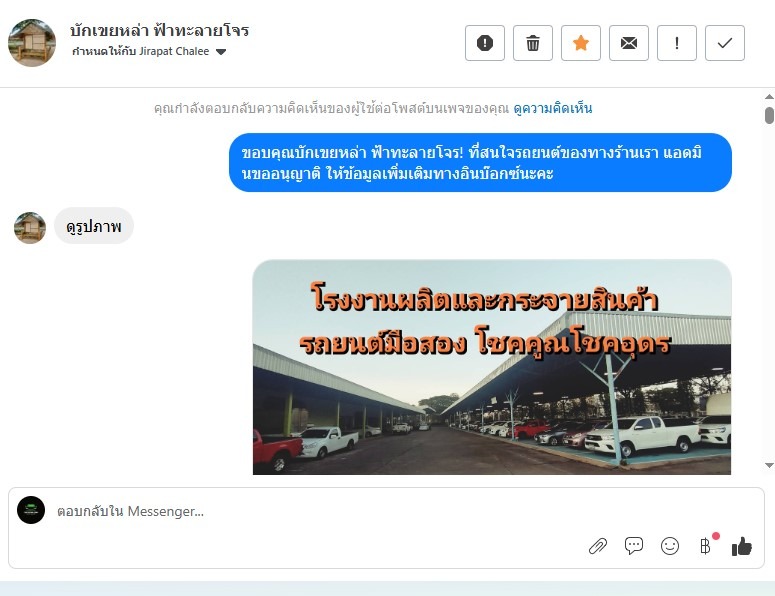This screenshot has height=596, width=775.
Task: Open the ดูความคิดเห็น link
Action: click(553, 108)
